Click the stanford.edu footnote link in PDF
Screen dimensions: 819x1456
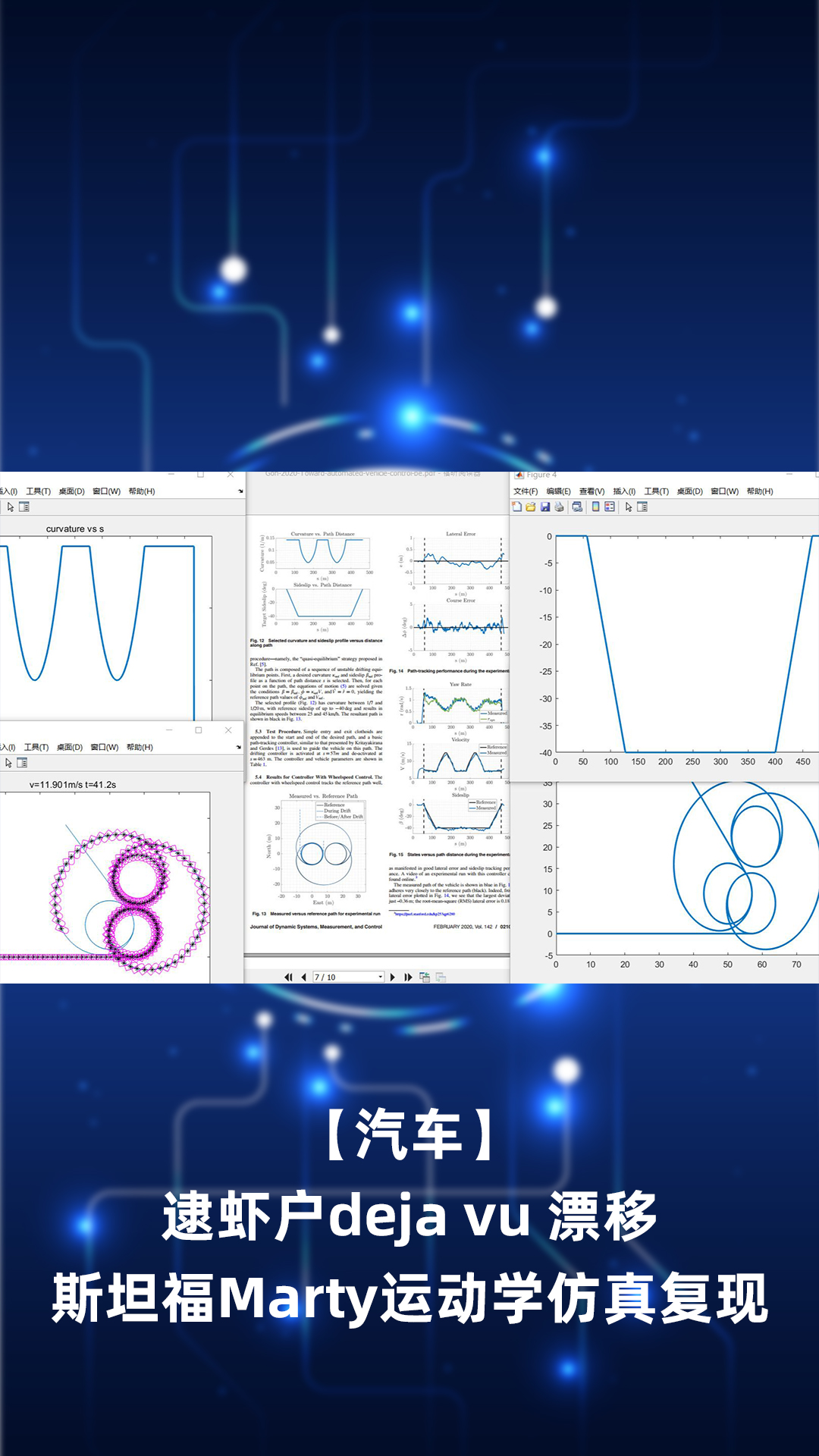[x=425, y=914]
